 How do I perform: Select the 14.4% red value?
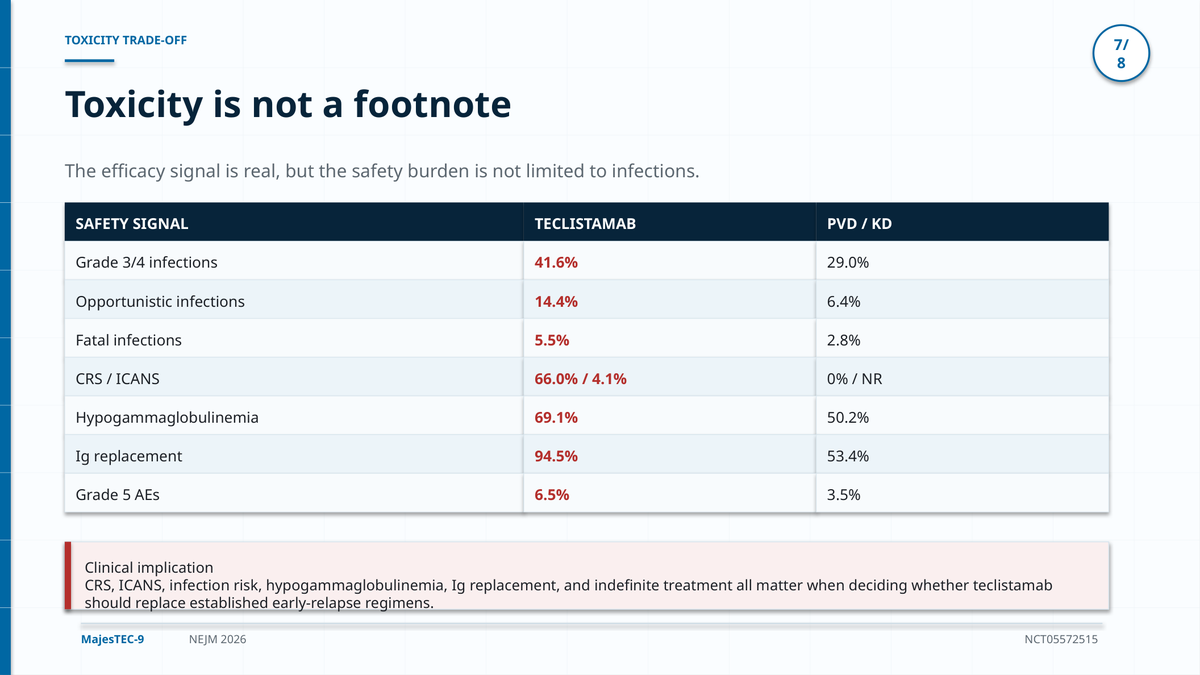click(556, 301)
